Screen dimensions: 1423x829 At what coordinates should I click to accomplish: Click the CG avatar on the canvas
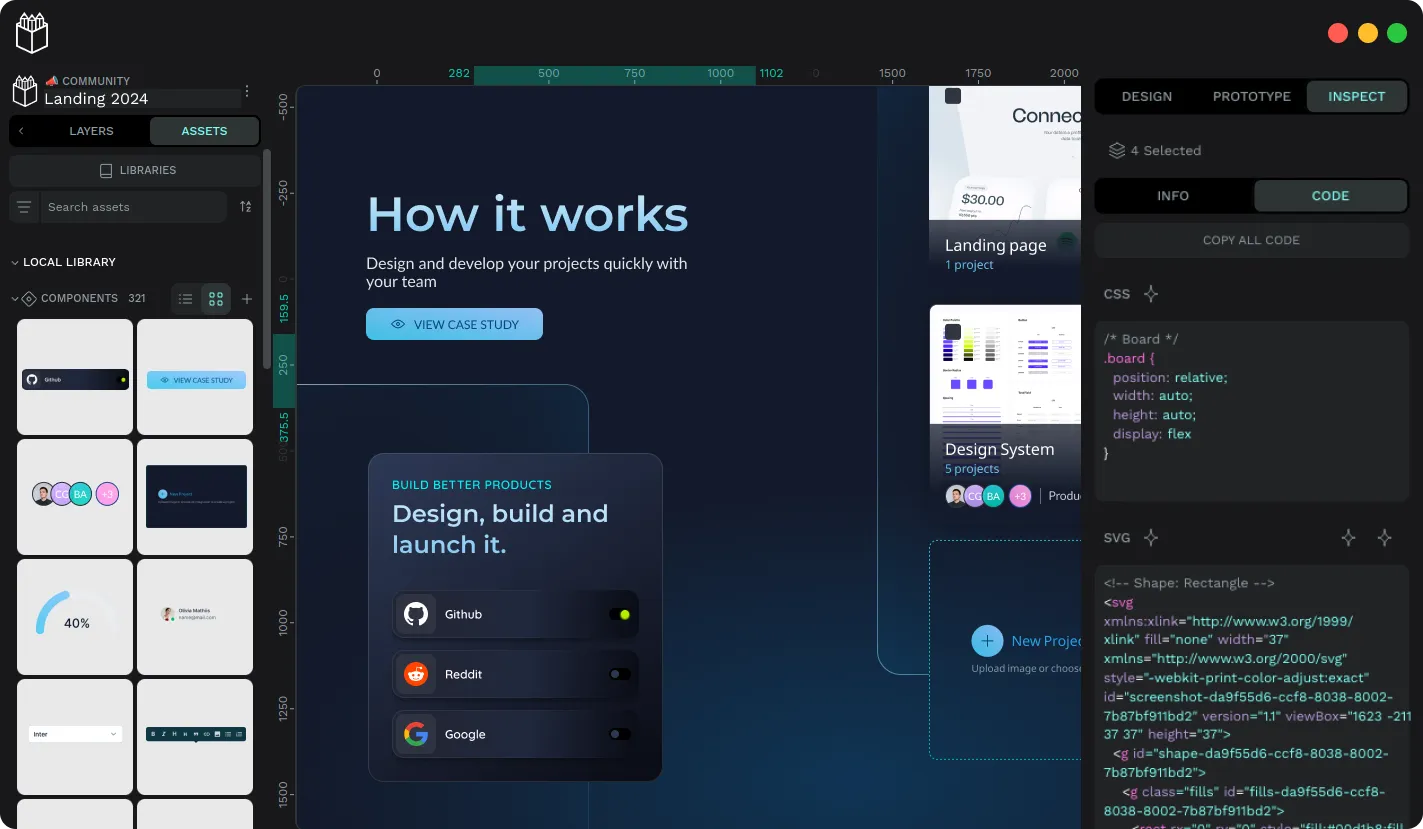click(x=975, y=496)
